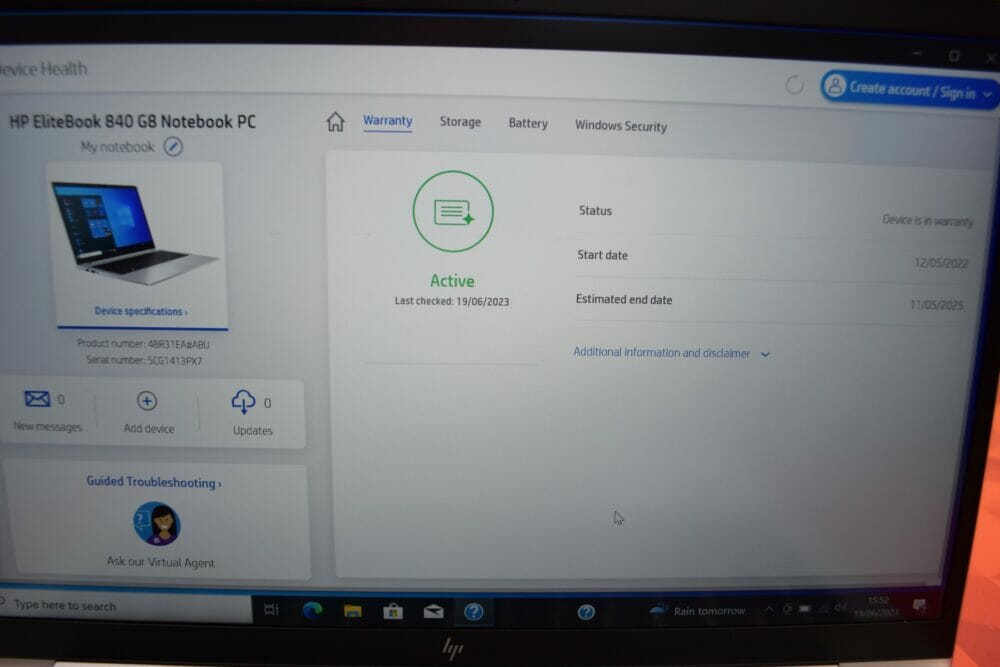1000x667 pixels.
Task: Click the start date value 12/05/2022
Action: 941,263
